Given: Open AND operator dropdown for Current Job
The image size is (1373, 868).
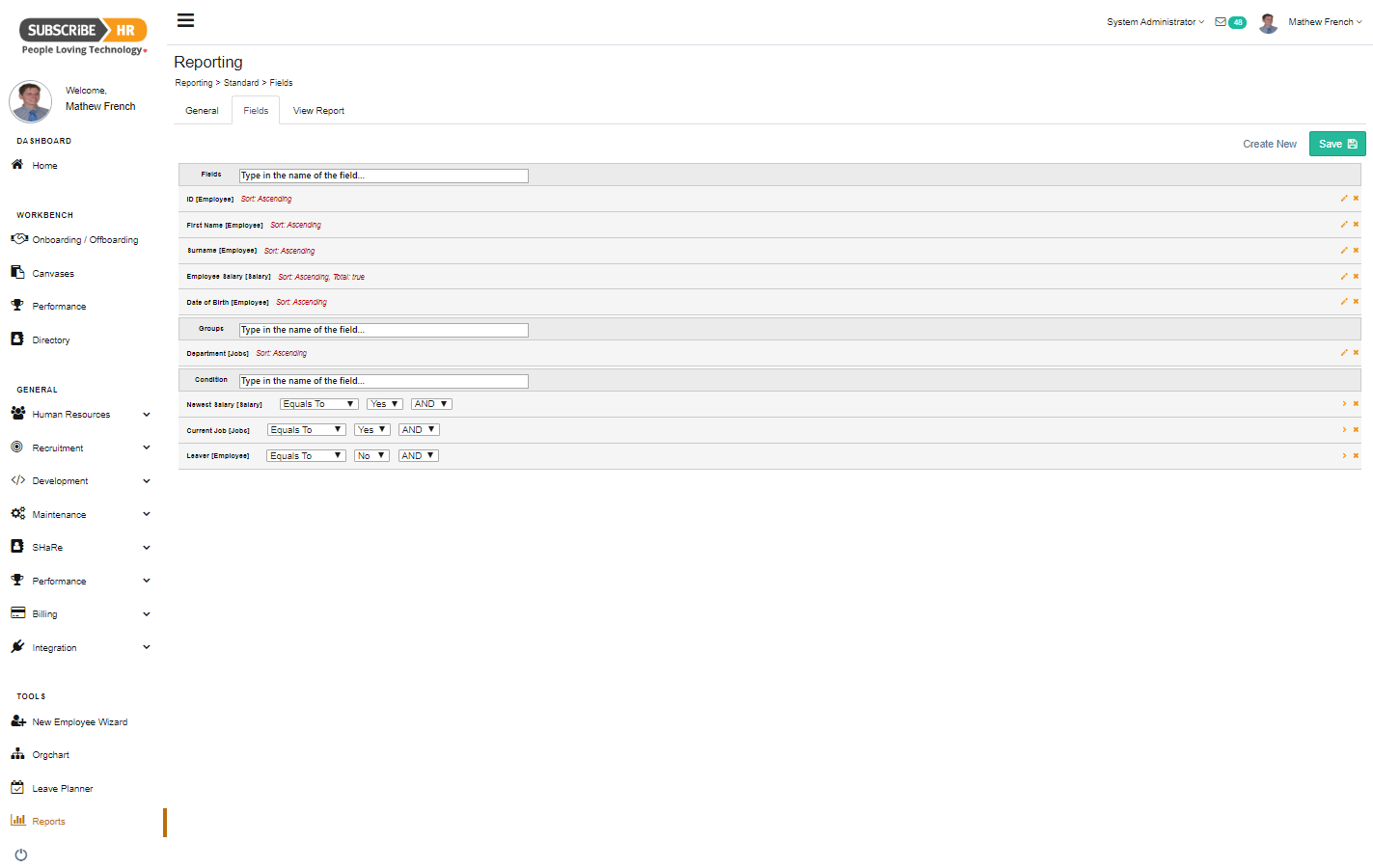Looking at the screenshot, I should [419, 430].
